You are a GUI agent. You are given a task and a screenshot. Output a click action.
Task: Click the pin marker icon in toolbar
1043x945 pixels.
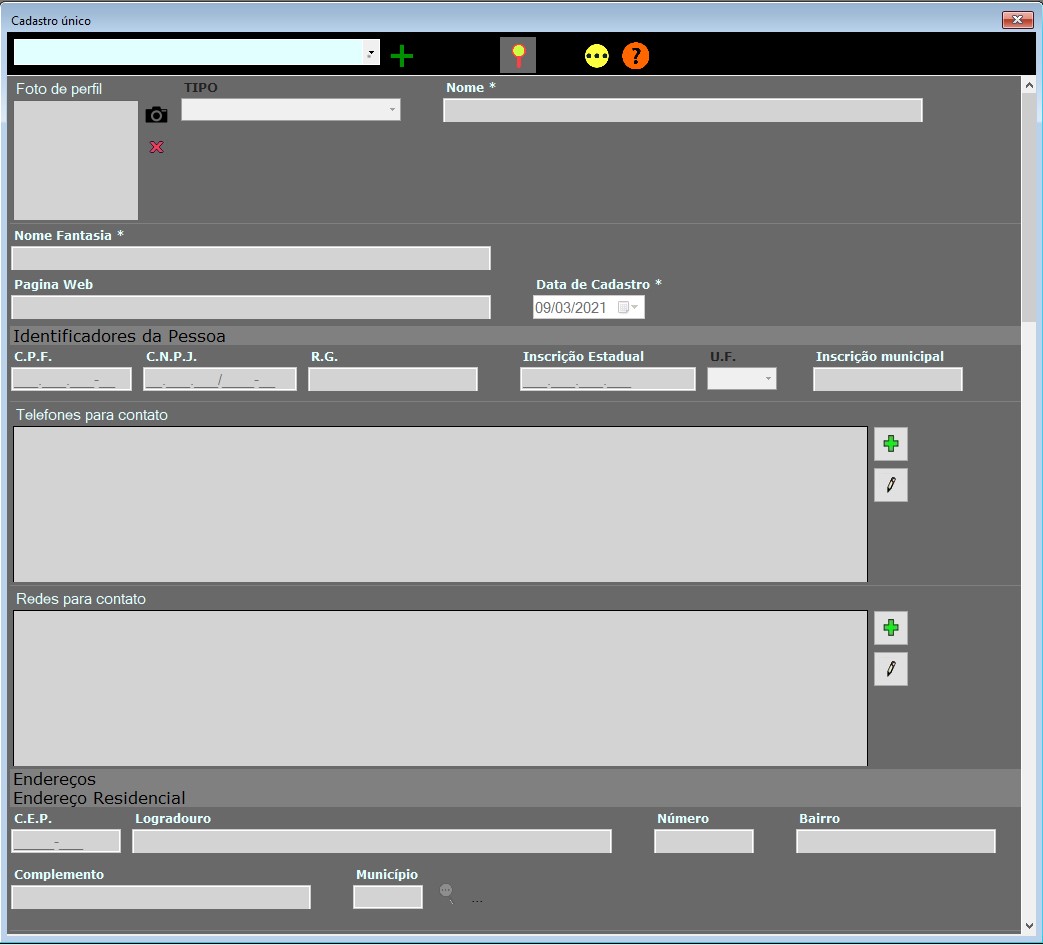(x=517, y=55)
